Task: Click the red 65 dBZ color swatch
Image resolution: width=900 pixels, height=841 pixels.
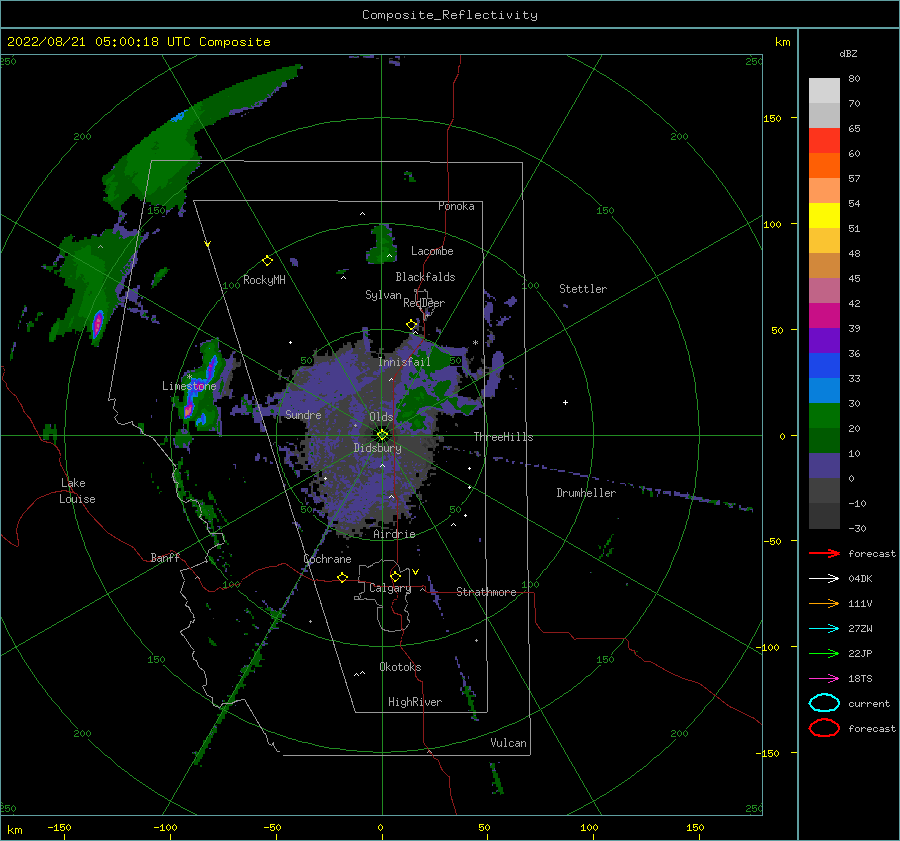Action: pos(824,141)
